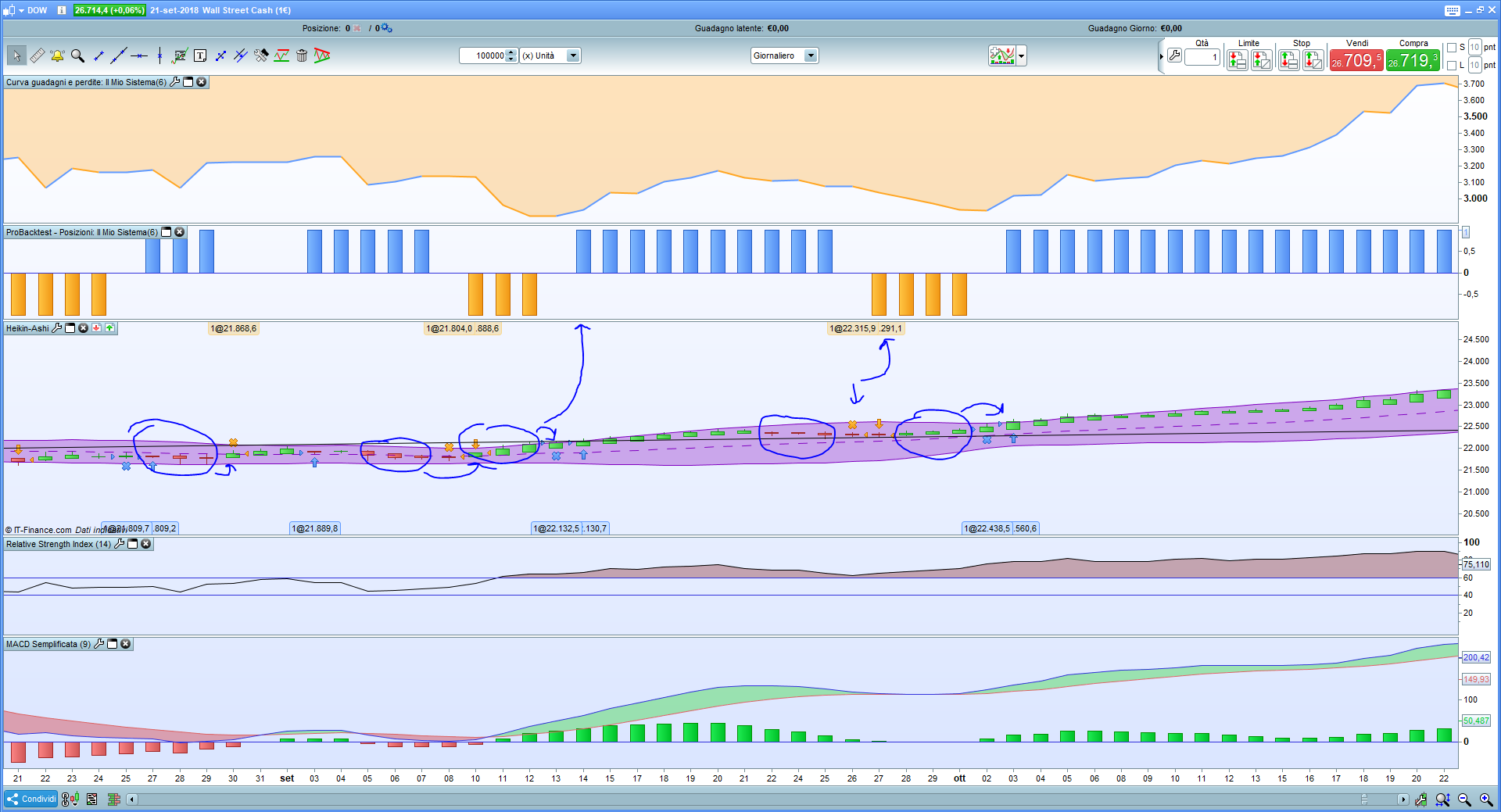
Task: Open the list view icon in bottom bar
Action: [91, 799]
